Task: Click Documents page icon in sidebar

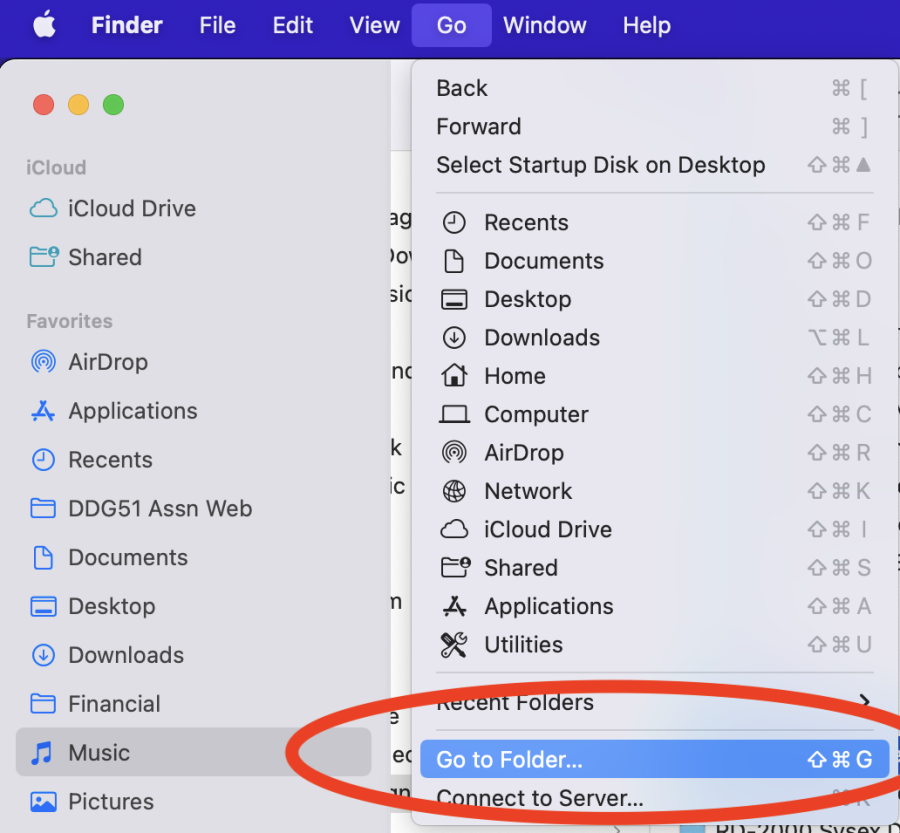Action: [43, 557]
